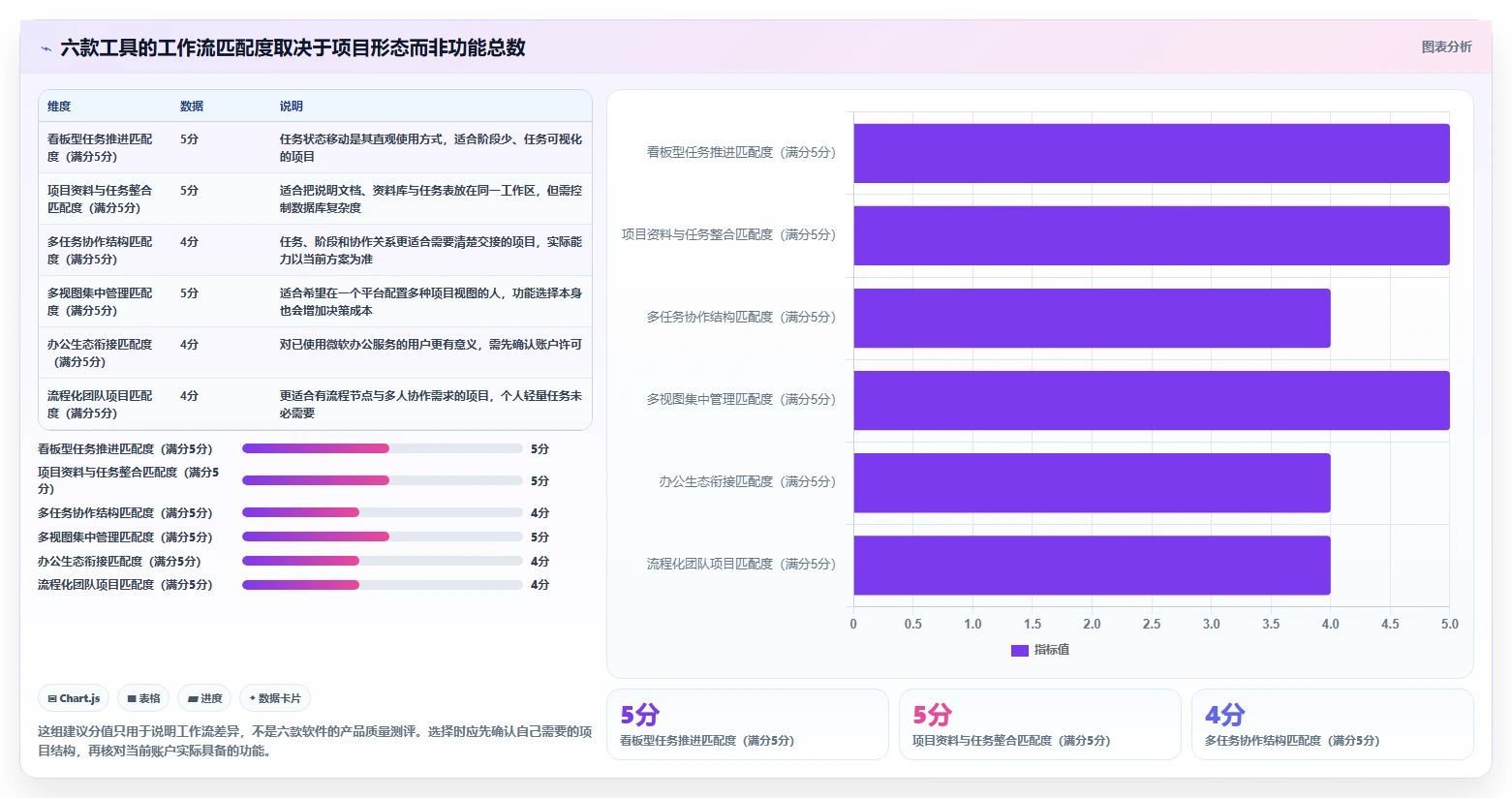Open the 4分 card for 多任务协作结构匹配度

pos(1333,724)
